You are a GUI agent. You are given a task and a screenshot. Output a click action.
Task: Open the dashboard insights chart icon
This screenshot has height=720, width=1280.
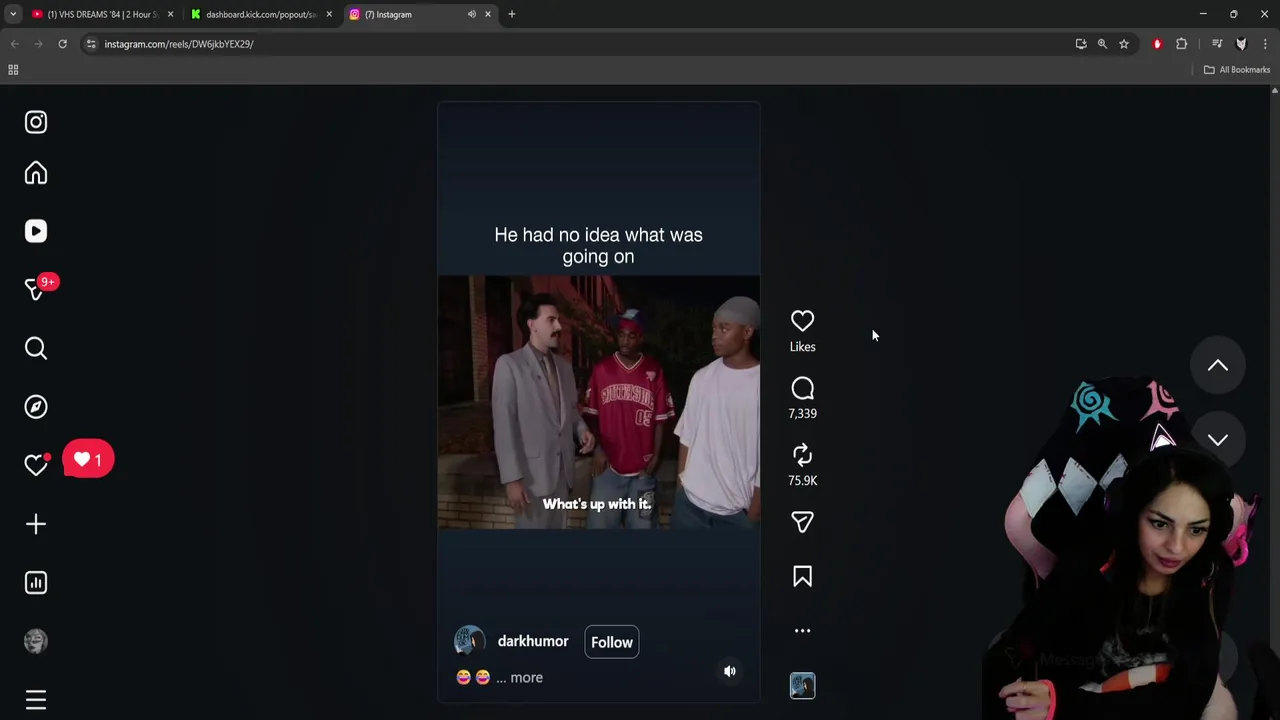point(36,582)
